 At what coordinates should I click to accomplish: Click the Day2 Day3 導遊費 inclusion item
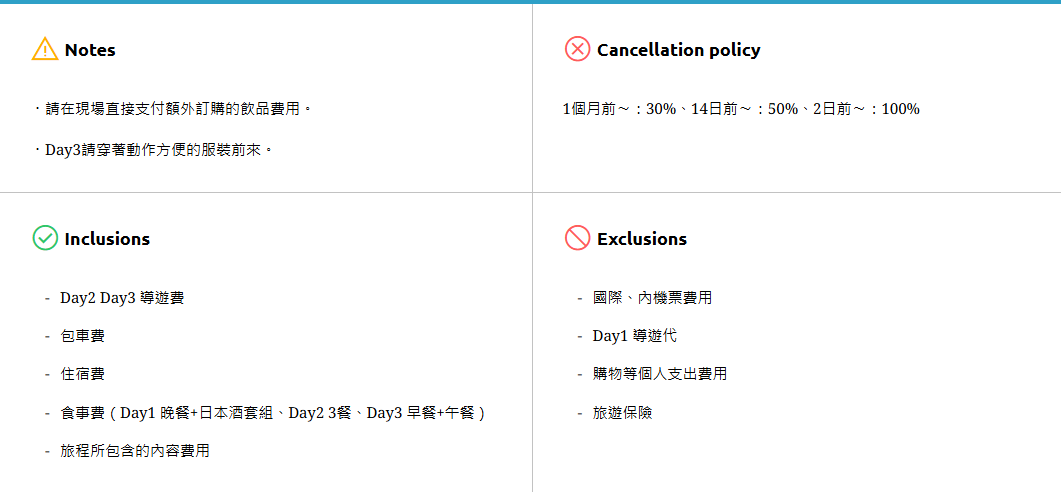click(x=122, y=298)
